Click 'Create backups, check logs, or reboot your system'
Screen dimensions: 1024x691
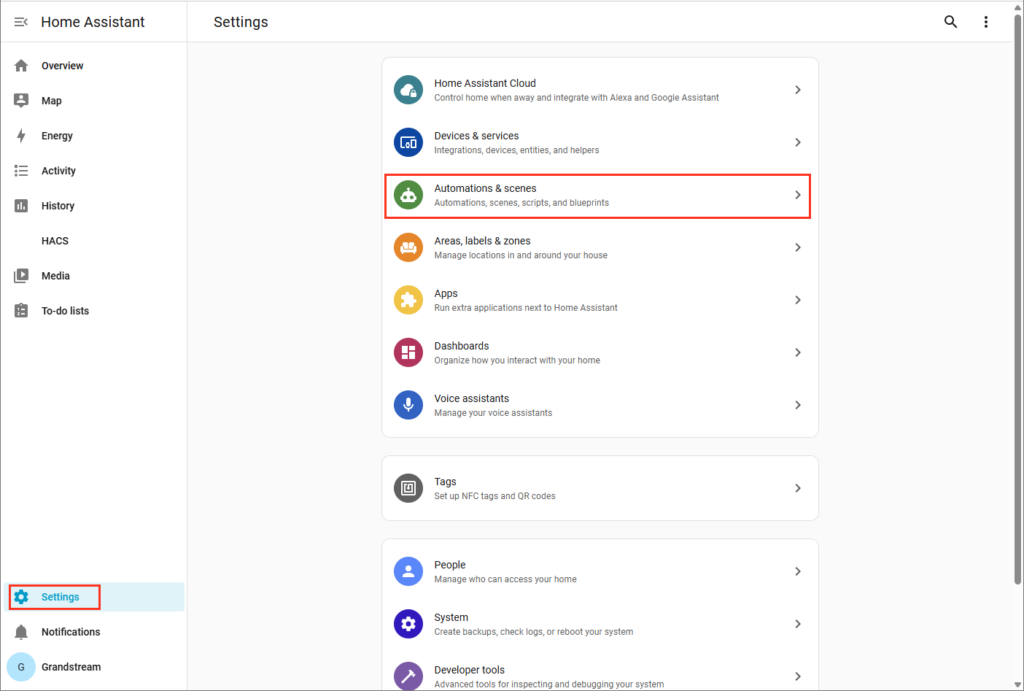click(533, 632)
